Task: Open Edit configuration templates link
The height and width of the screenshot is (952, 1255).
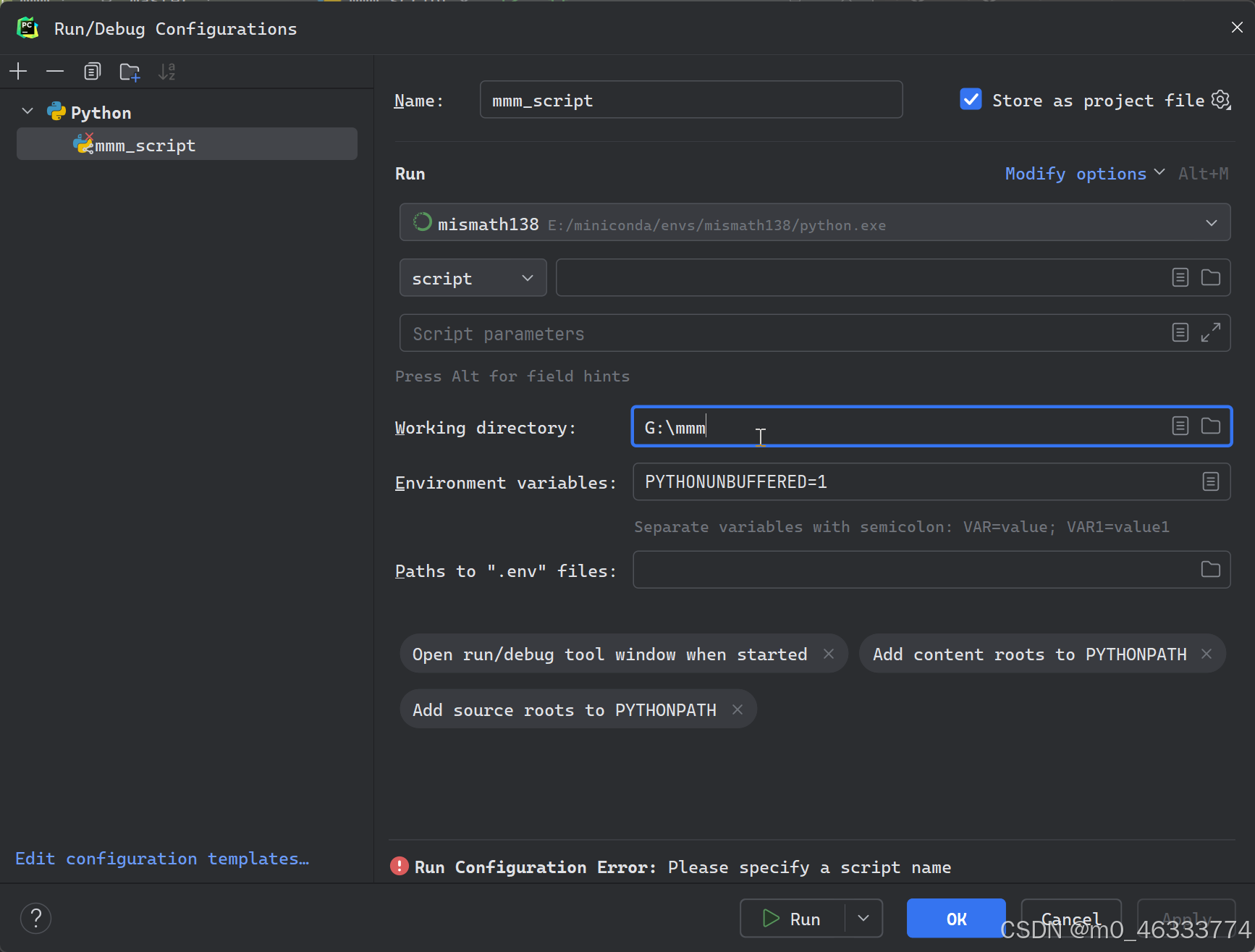Action: 162,859
